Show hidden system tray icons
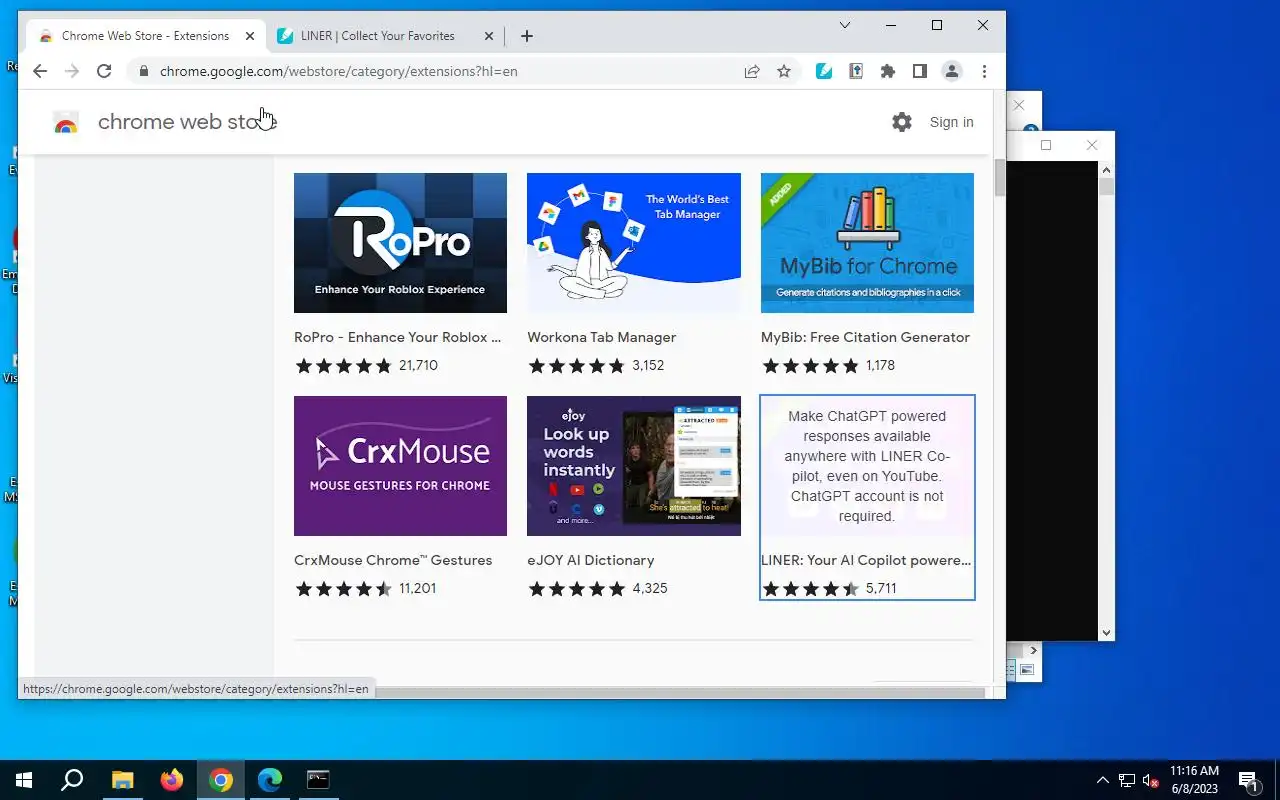This screenshot has height=800, width=1280. pyautogui.click(x=1103, y=780)
